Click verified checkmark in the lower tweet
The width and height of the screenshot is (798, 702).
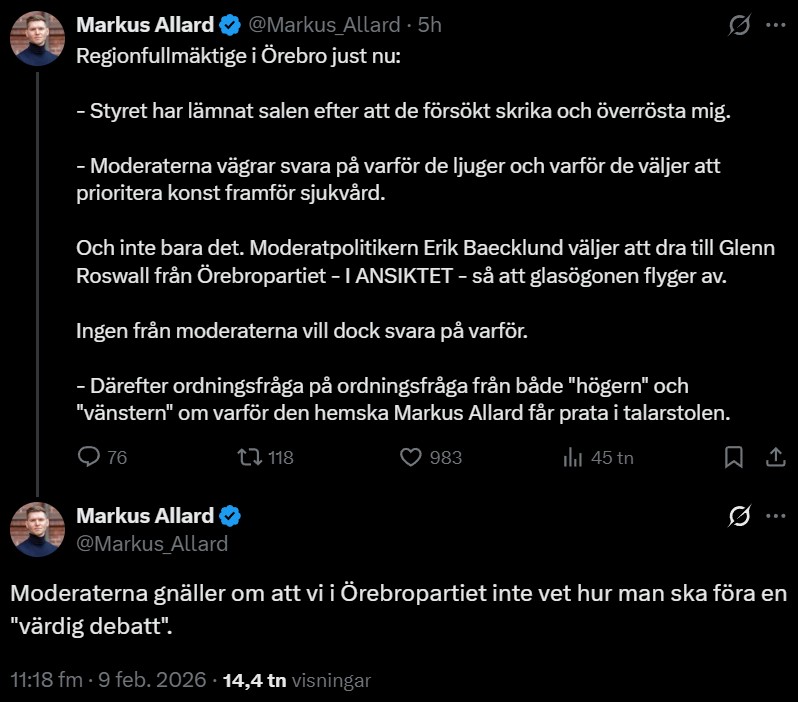[x=231, y=516]
